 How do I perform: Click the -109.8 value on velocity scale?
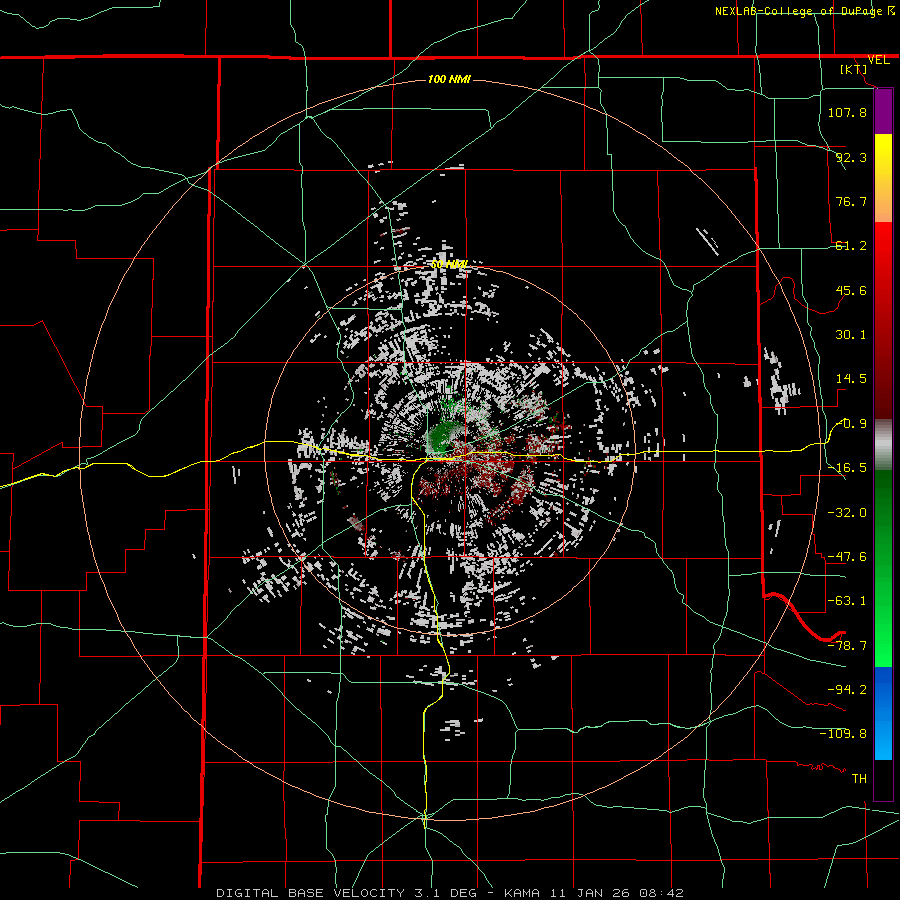843,734
